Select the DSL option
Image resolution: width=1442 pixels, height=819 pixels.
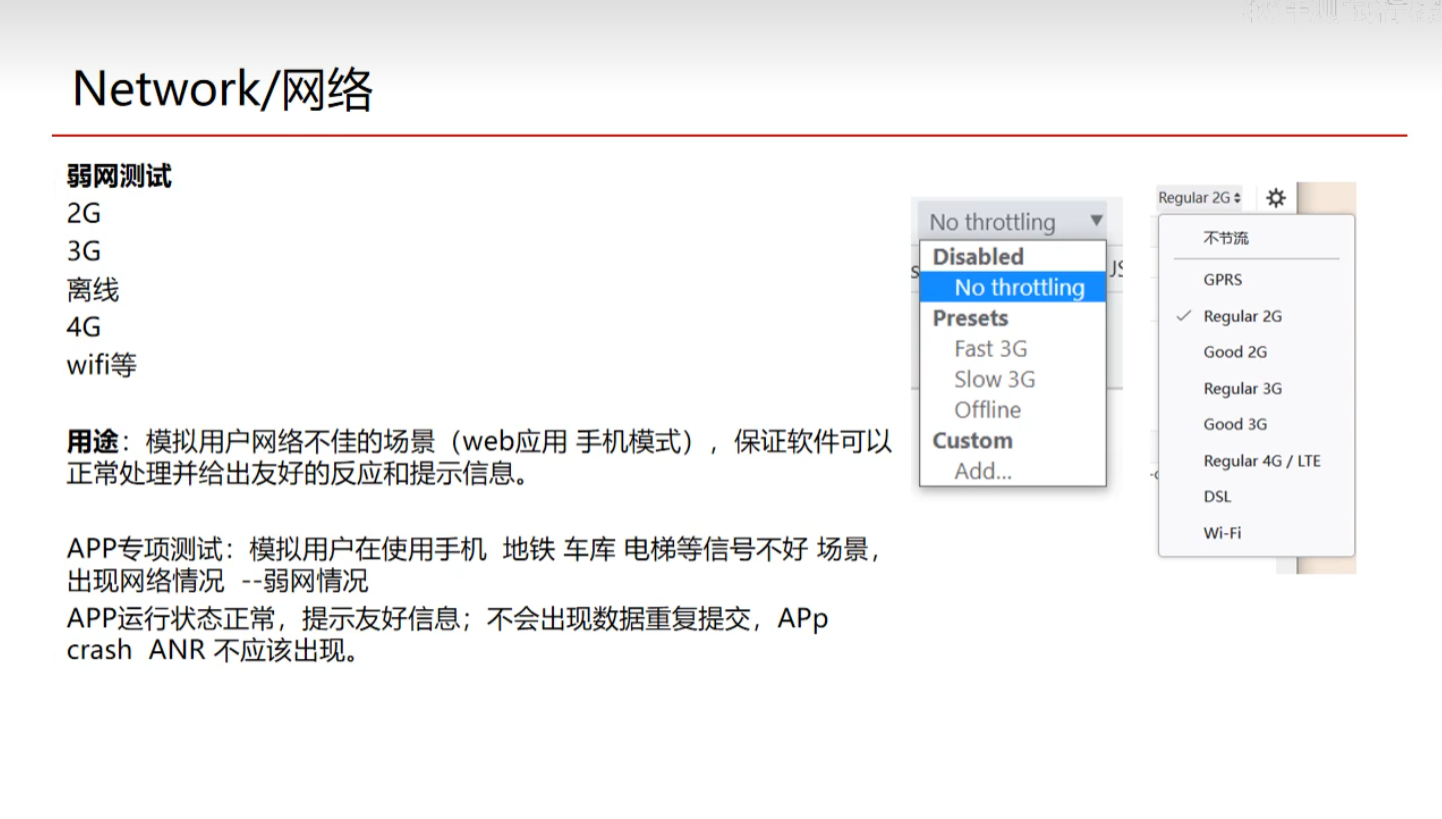pos(1217,497)
